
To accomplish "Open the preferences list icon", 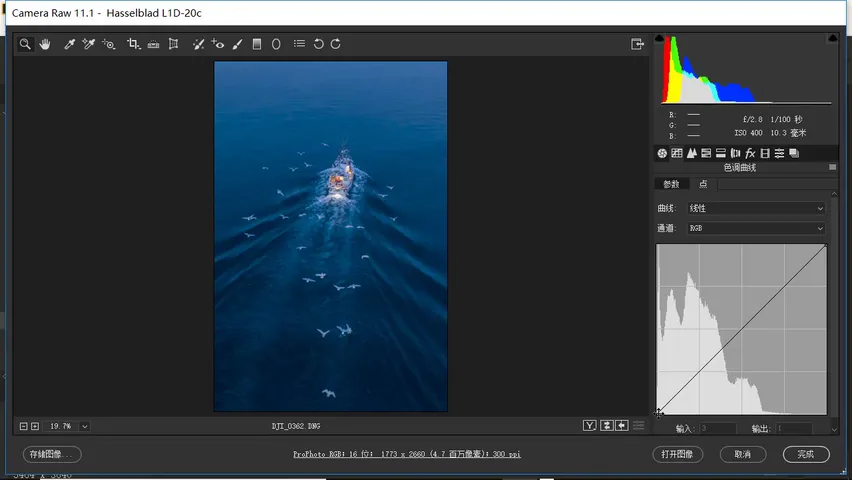I will (x=299, y=43).
